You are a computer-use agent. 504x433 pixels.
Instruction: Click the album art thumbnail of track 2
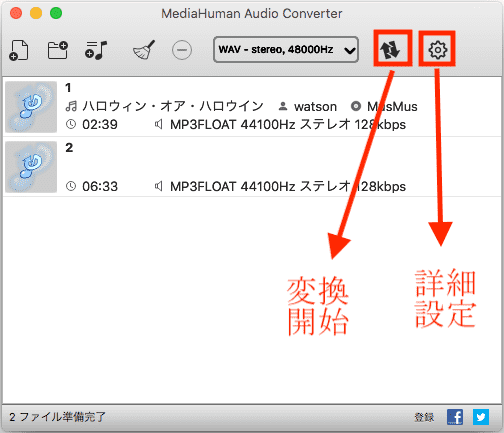click(x=31, y=167)
